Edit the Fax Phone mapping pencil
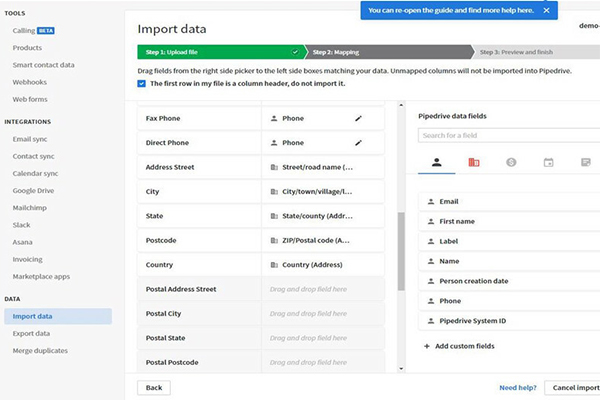This screenshot has height=400, width=600. coord(358,118)
